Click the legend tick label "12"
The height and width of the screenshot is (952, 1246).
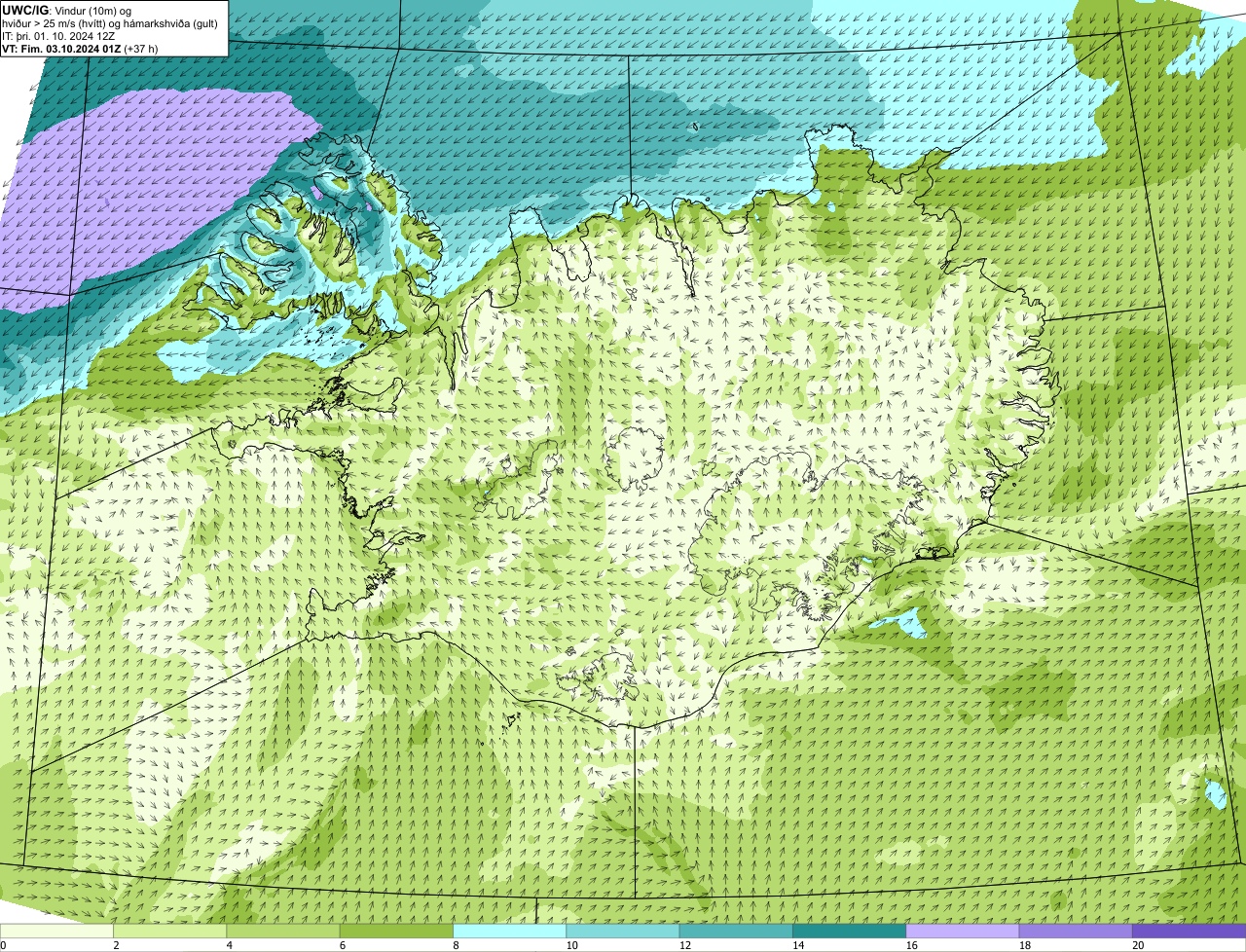[685, 945]
